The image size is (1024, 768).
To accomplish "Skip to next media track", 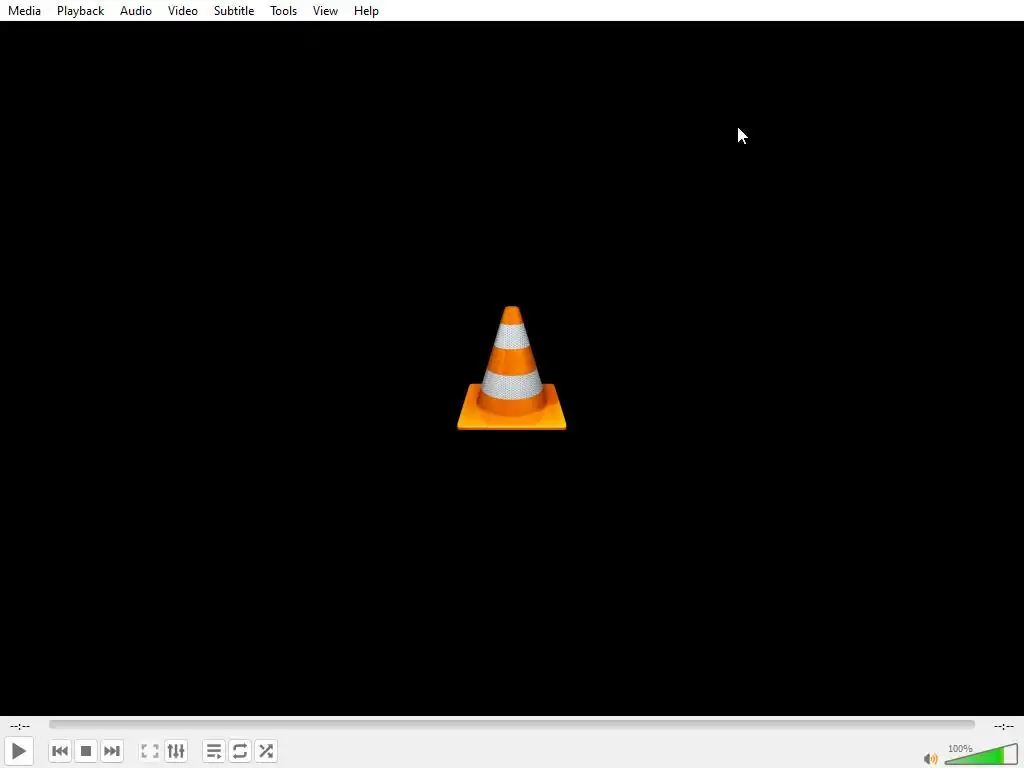I will [112, 751].
